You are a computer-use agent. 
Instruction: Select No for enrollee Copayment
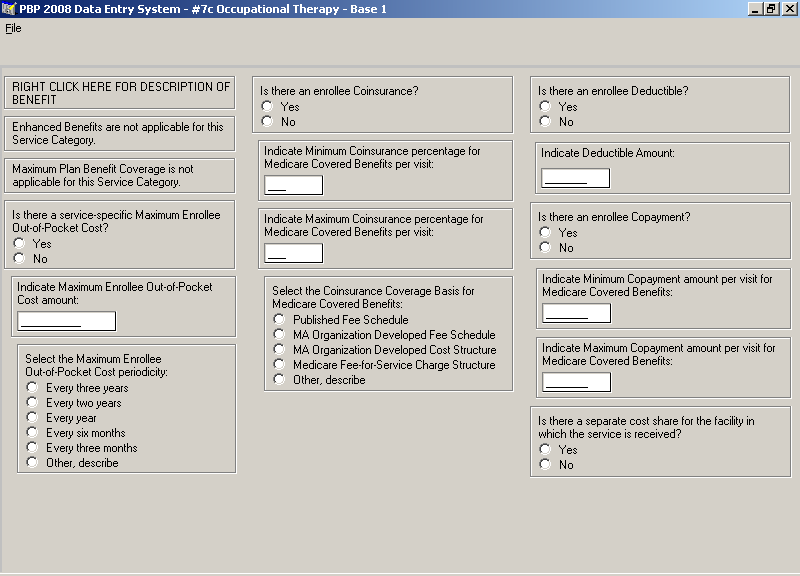[545, 247]
